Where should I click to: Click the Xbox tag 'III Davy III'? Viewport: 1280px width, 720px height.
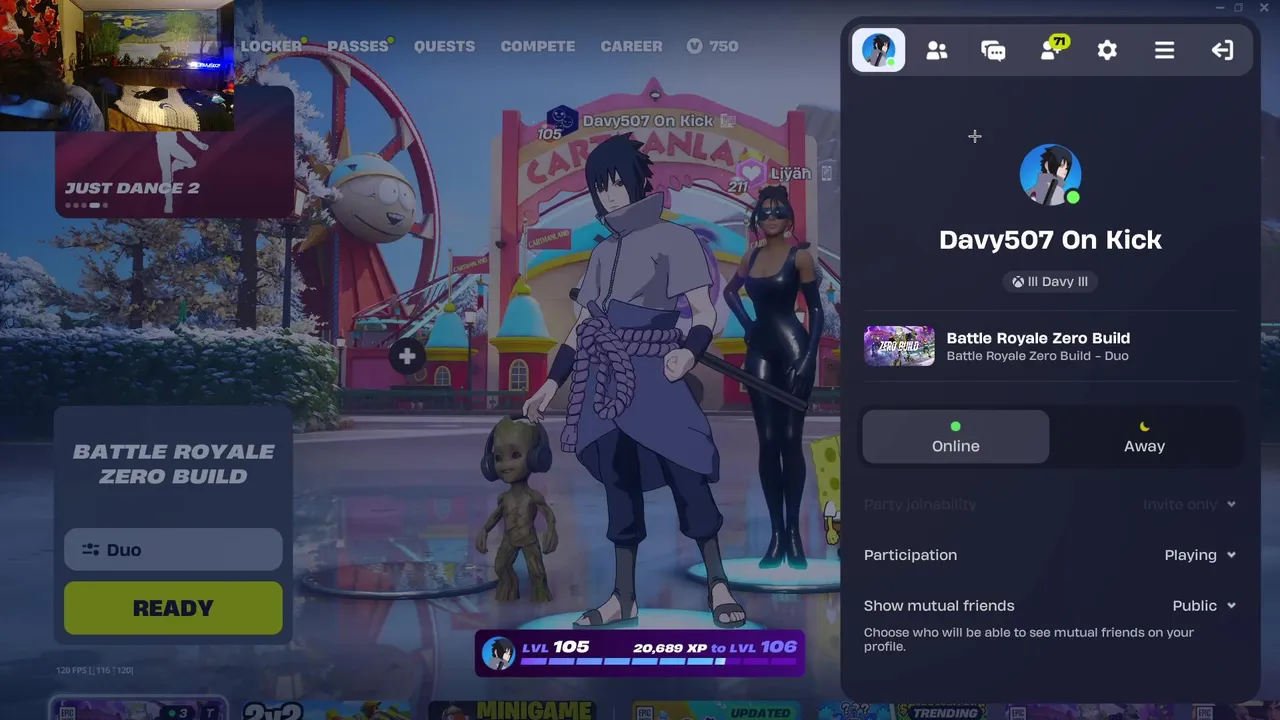coord(1050,282)
